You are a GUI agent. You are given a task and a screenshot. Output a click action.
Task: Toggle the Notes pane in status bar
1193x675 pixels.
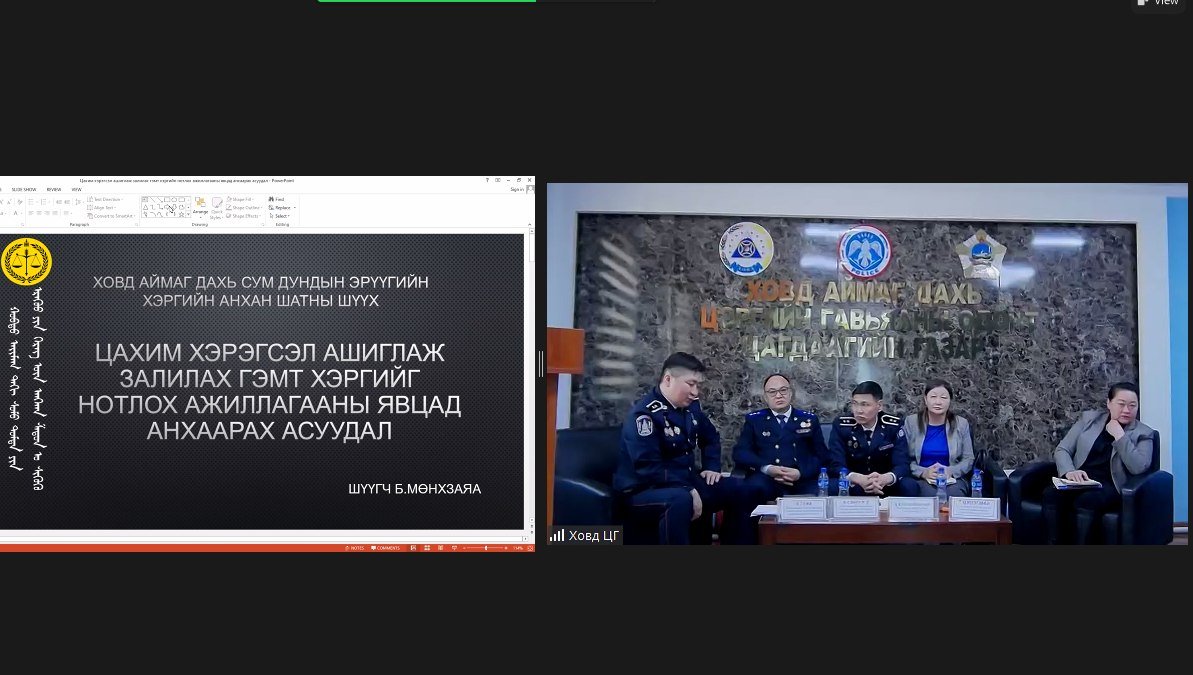[x=355, y=548]
